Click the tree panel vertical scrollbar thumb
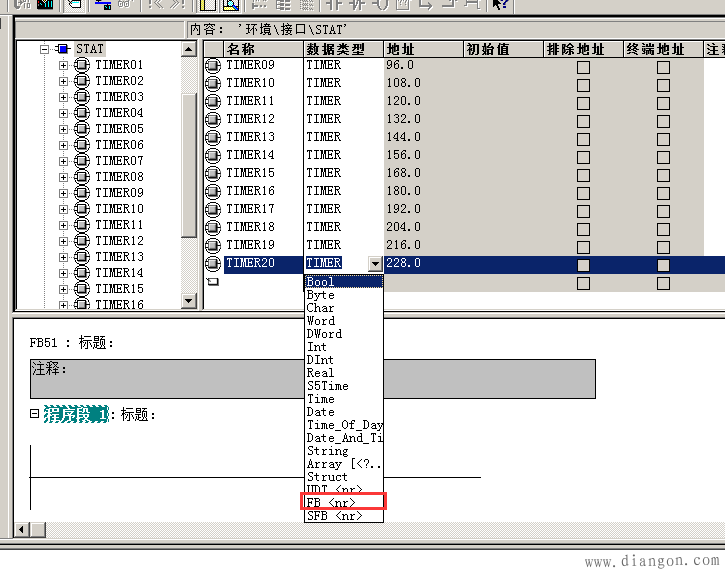The image size is (725, 575). (x=189, y=165)
